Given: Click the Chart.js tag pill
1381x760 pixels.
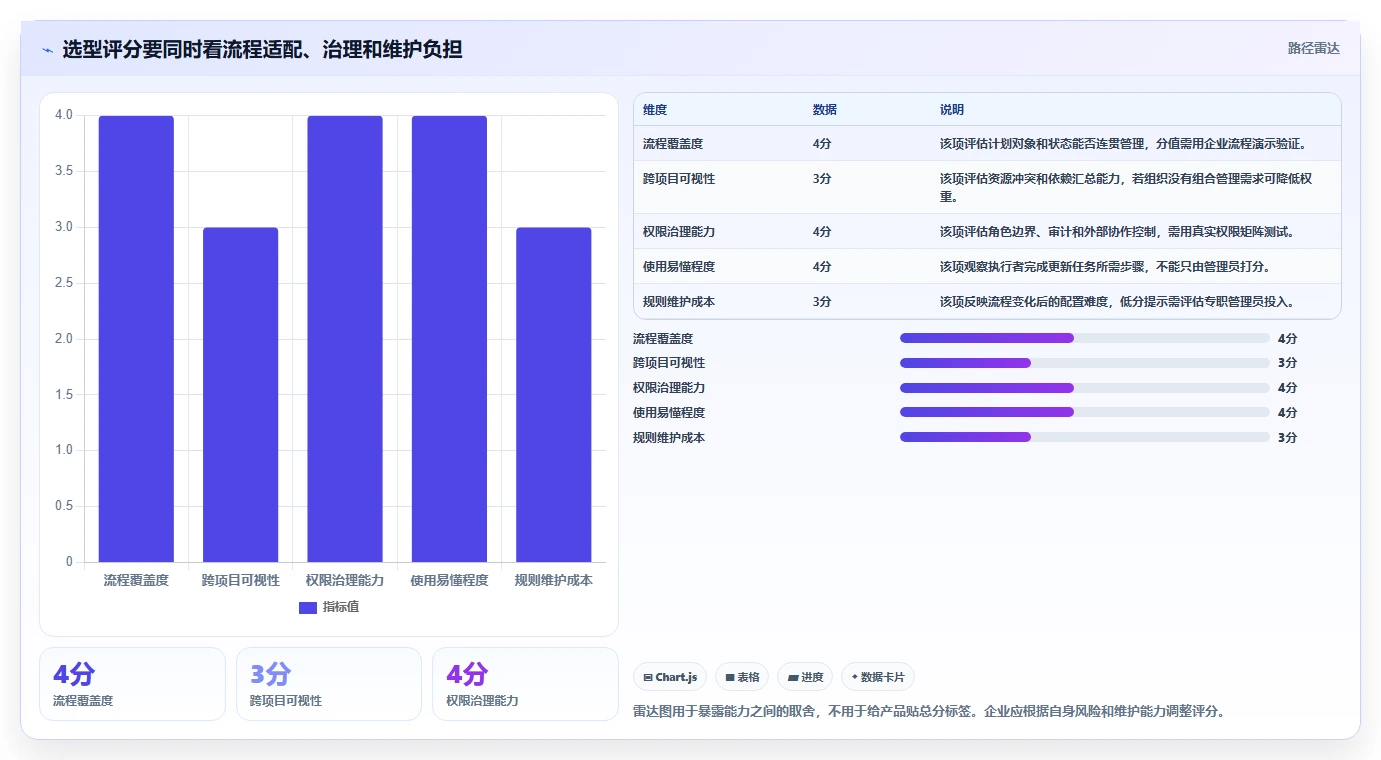Looking at the screenshot, I should pyautogui.click(x=670, y=677).
